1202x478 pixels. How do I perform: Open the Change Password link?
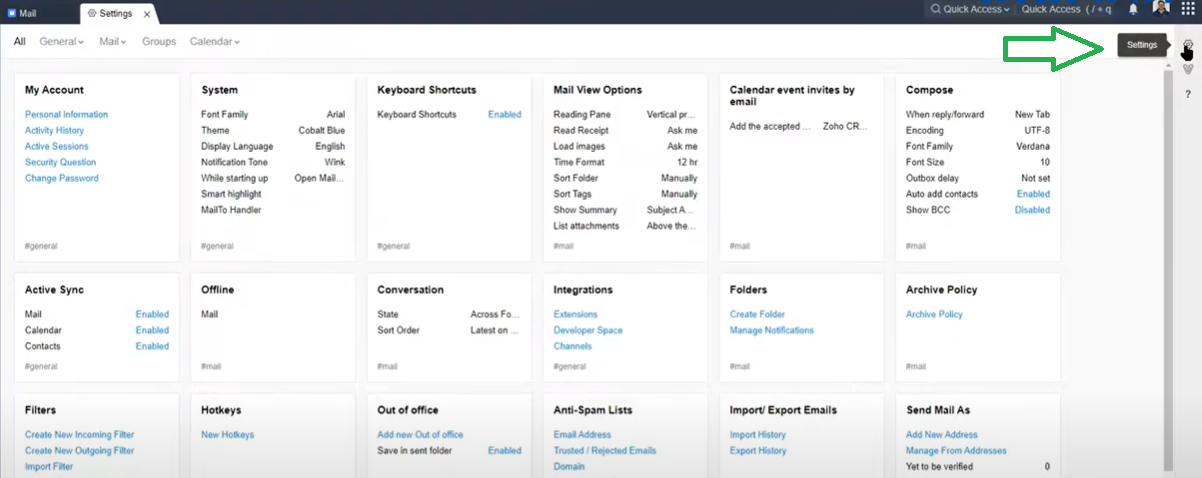62,178
